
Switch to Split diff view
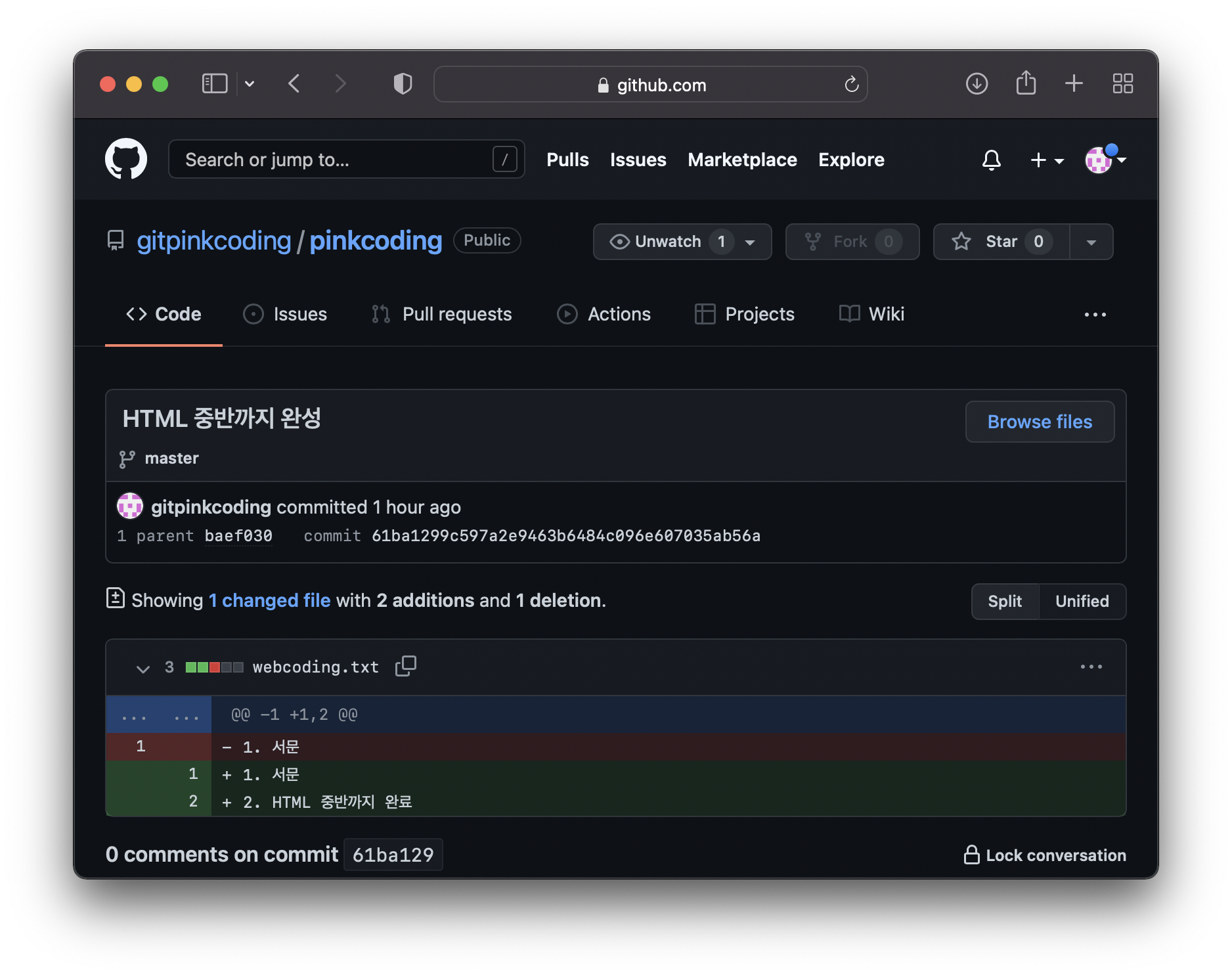point(1005,601)
